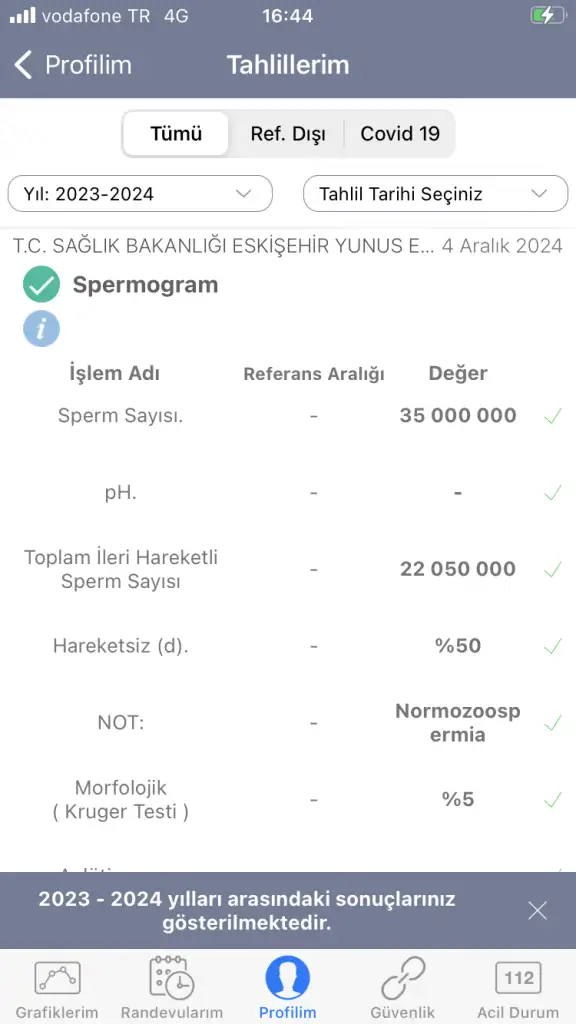Tap the checkmark on the Morfolojik Kruger Testi row

[552, 800]
